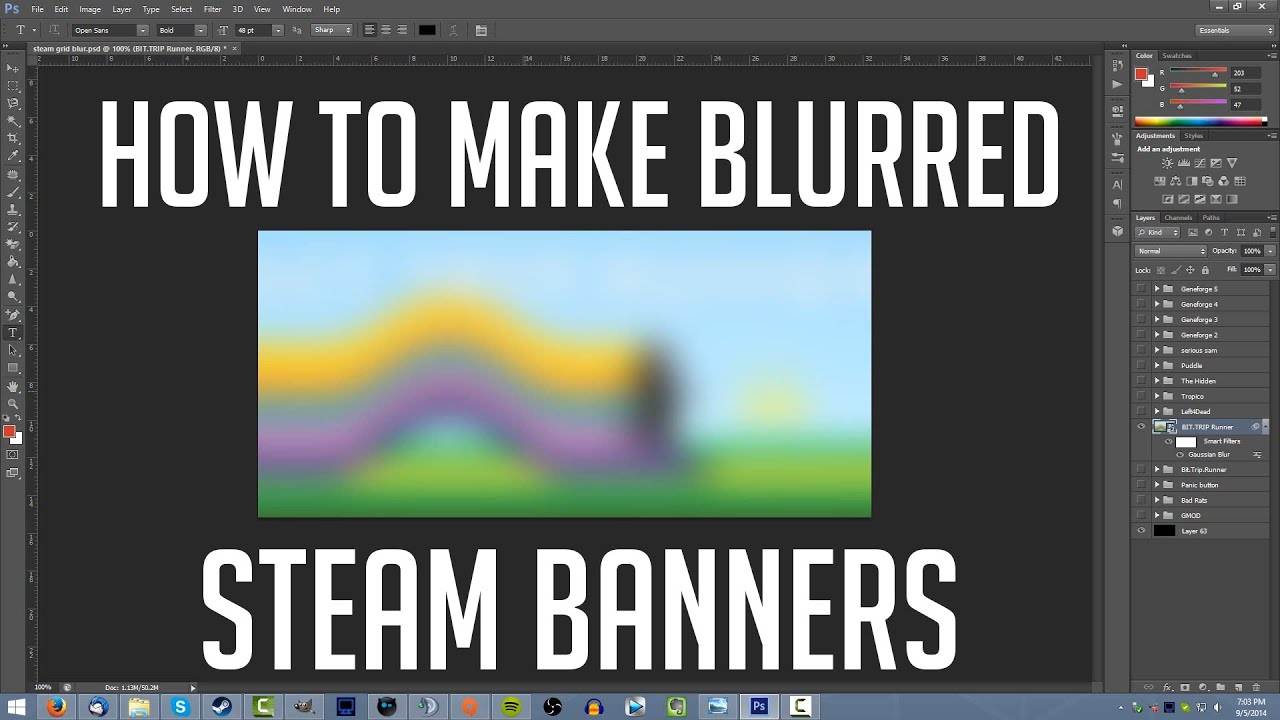1280x720 pixels.
Task: Expand the Geneforge 4 layer group
Action: coord(1157,304)
